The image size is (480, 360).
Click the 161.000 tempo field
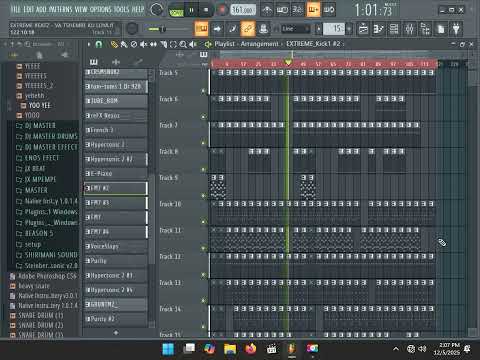point(243,10)
